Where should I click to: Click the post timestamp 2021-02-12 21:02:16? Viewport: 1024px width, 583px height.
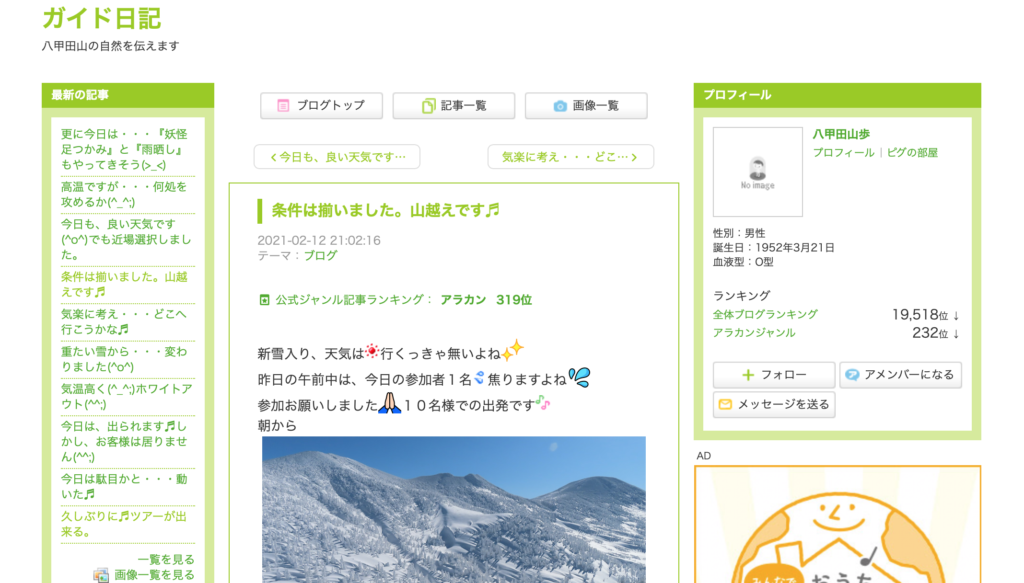(319, 240)
